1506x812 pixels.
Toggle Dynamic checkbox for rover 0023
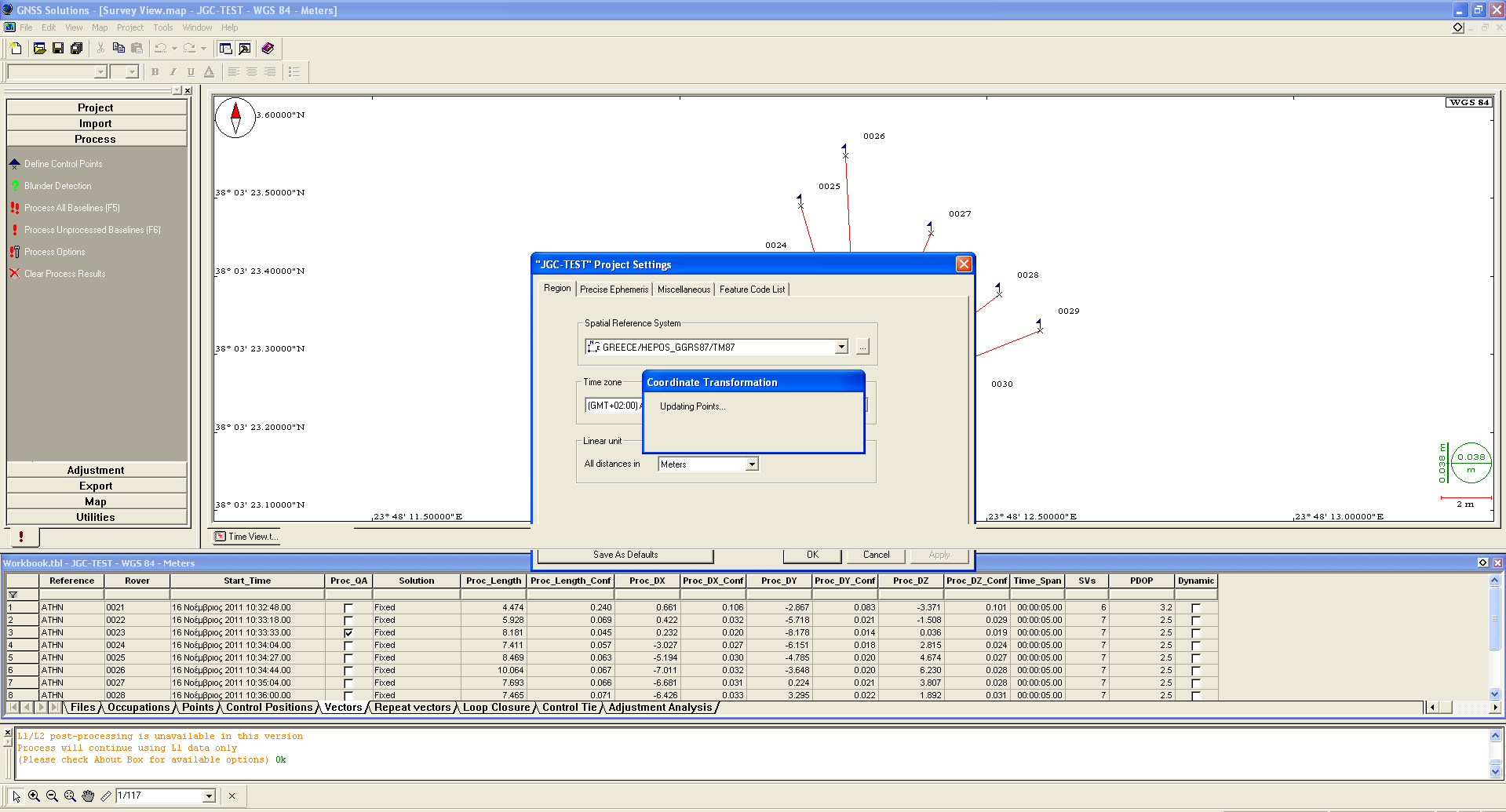tap(1196, 633)
